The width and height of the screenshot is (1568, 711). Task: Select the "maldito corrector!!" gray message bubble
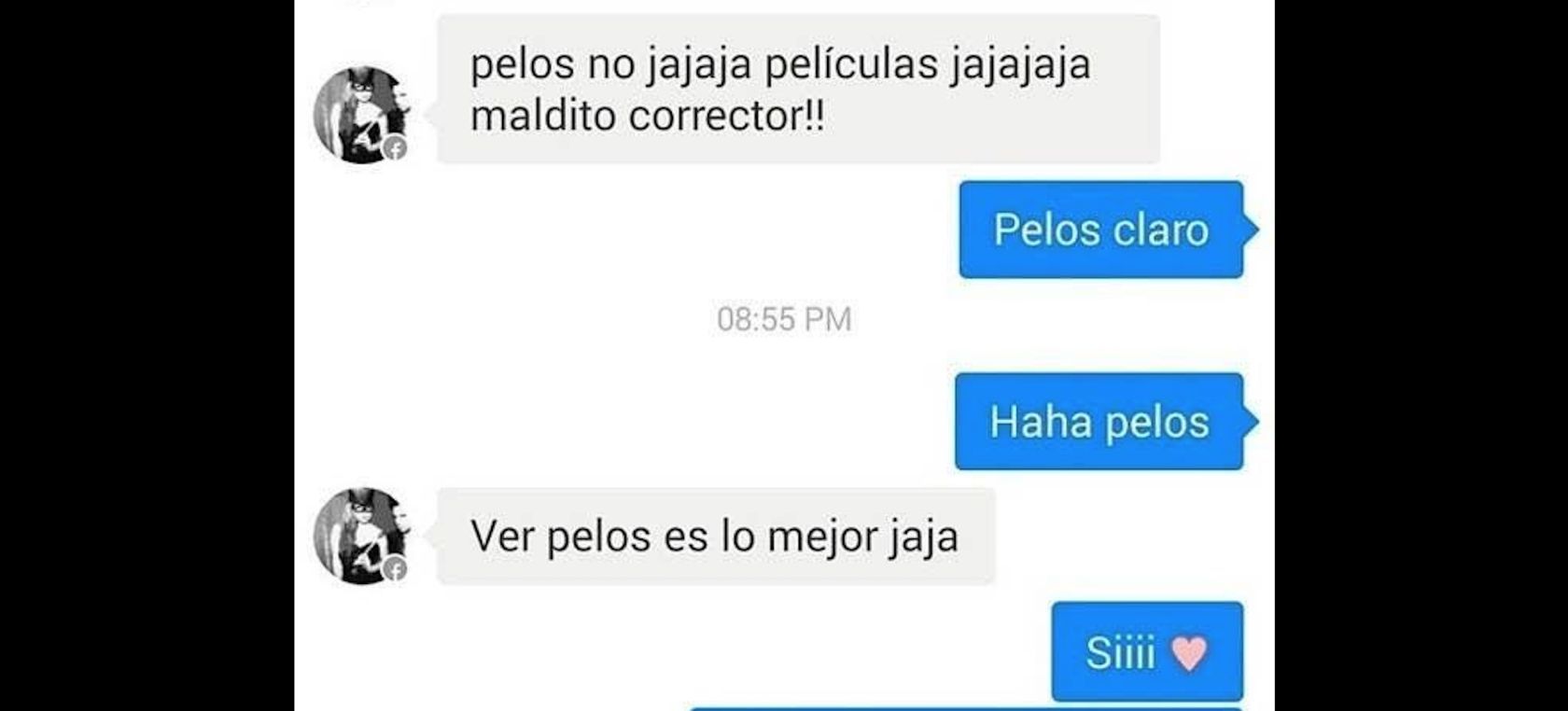(x=798, y=90)
